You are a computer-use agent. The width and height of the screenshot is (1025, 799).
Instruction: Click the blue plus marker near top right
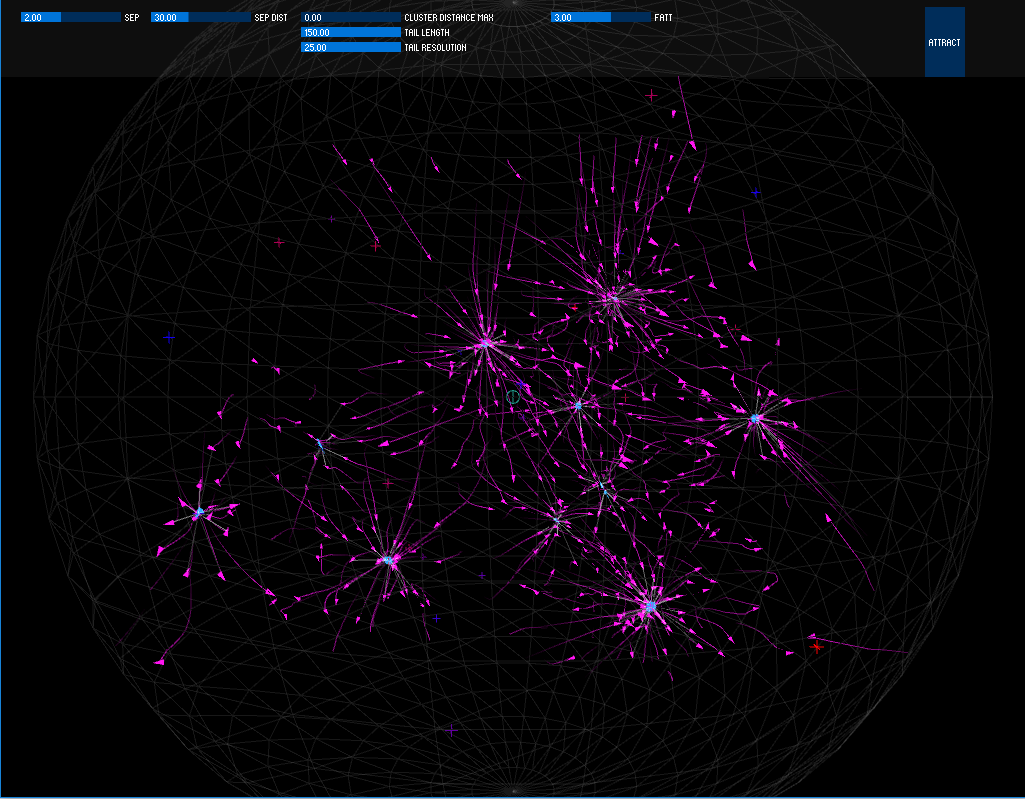click(755, 190)
